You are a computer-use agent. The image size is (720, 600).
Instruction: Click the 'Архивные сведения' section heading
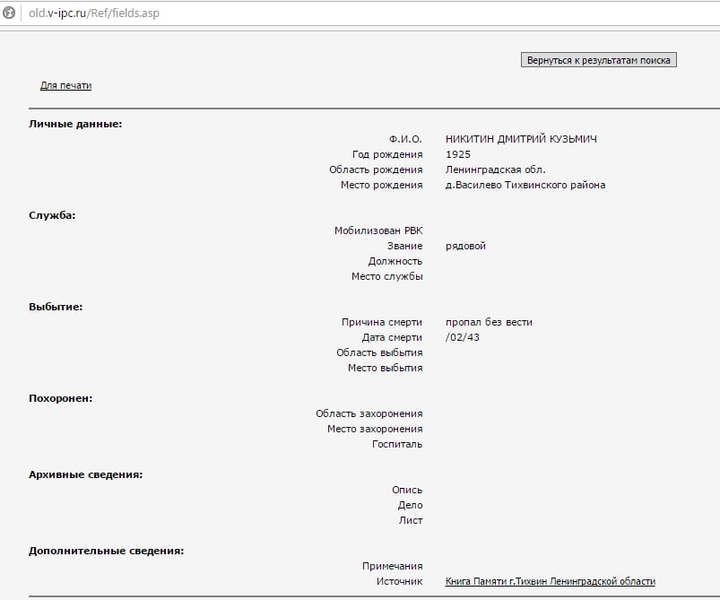(85, 474)
